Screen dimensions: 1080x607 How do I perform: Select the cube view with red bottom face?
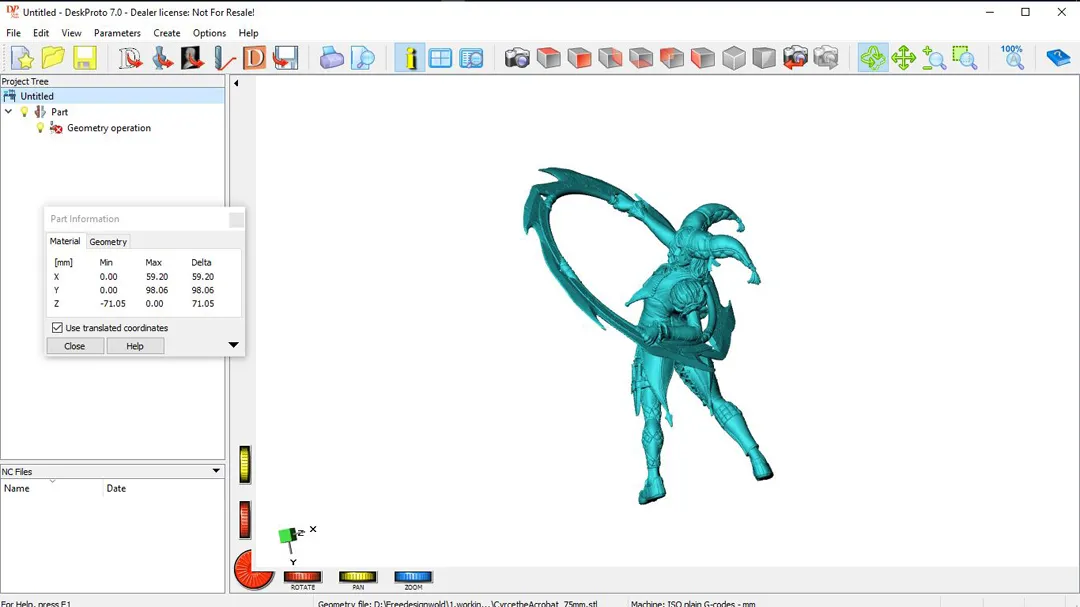(x=641, y=59)
